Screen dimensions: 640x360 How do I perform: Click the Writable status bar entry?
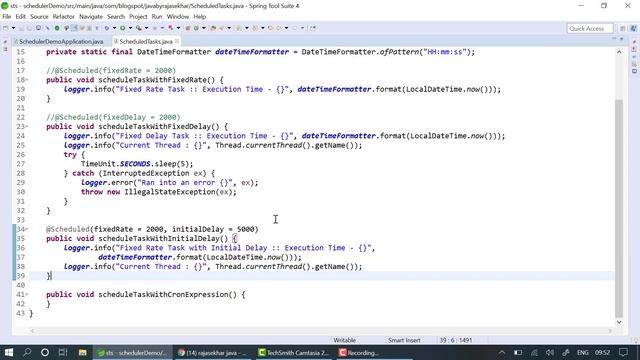coord(344,340)
